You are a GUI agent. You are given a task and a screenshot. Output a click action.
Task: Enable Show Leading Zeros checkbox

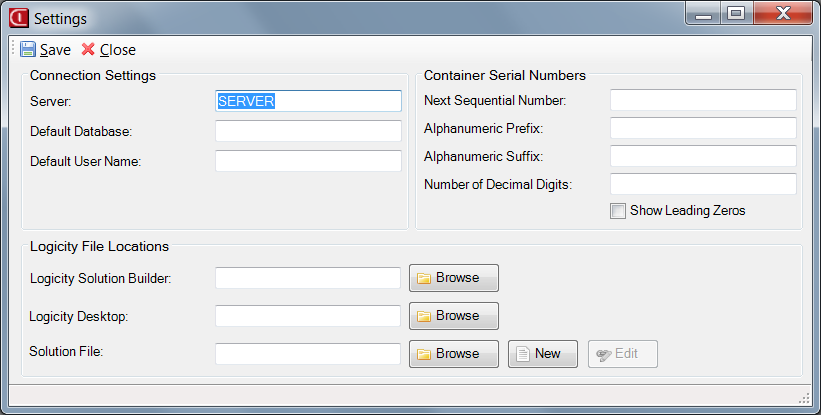pos(618,211)
